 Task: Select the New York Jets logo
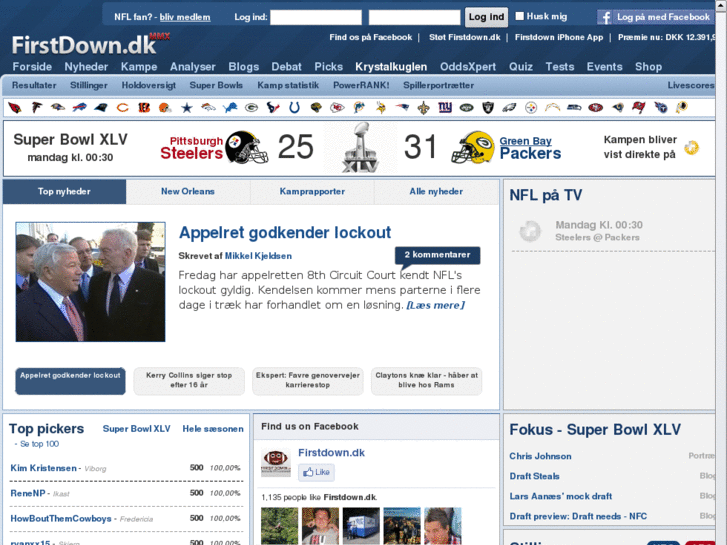[466, 108]
